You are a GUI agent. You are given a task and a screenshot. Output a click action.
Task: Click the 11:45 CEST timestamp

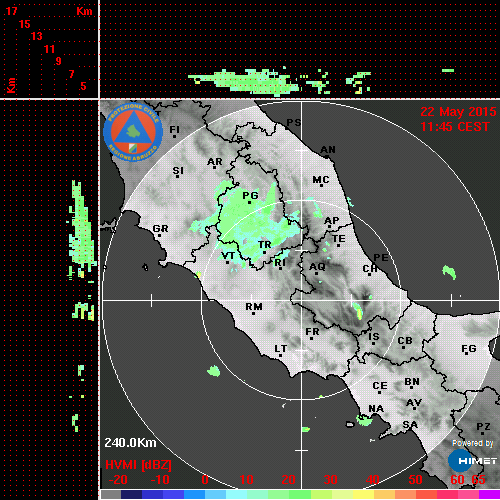coord(455,127)
